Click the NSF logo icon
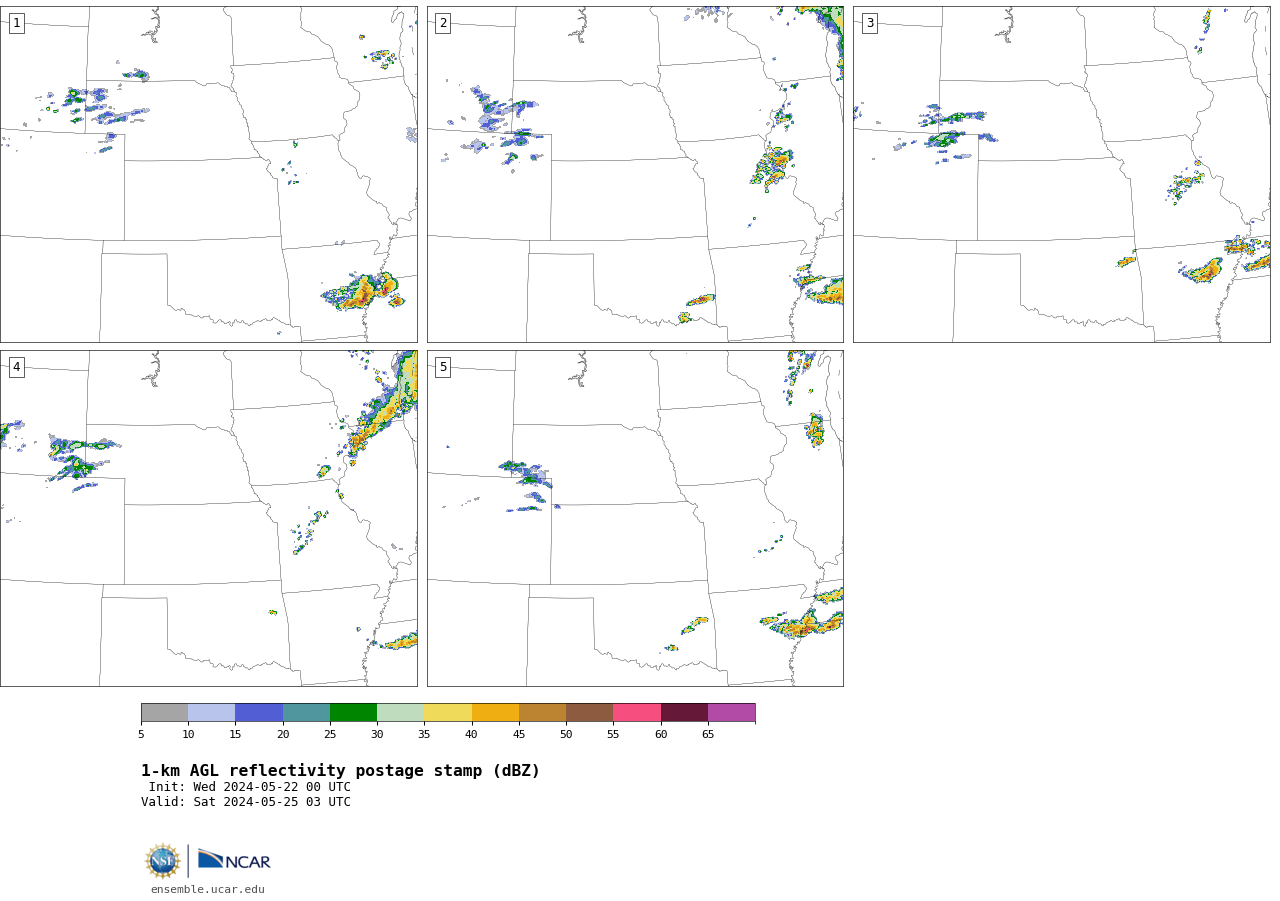Screen dimensions: 1280x901 pos(163,861)
